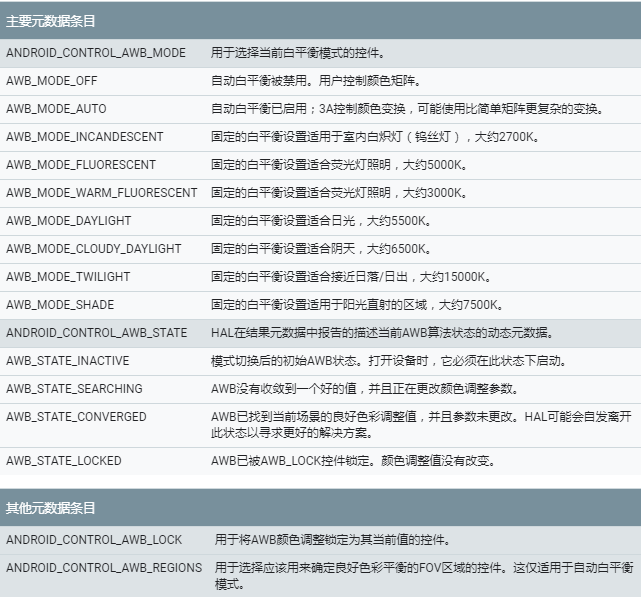Image resolution: width=641 pixels, height=597 pixels.
Task: Click ANDROID_CONTROL_AWB_STATE entry name
Action: tap(96, 333)
